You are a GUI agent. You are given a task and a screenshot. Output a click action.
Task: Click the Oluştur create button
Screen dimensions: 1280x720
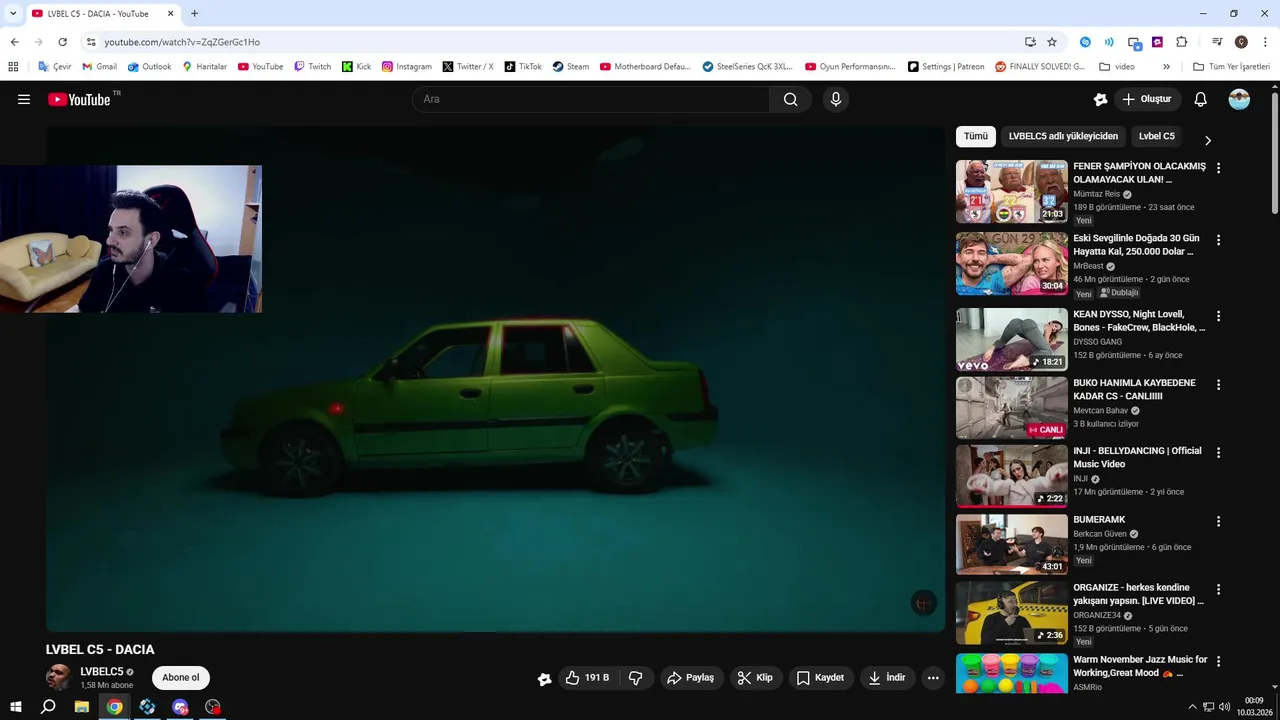tap(1146, 99)
